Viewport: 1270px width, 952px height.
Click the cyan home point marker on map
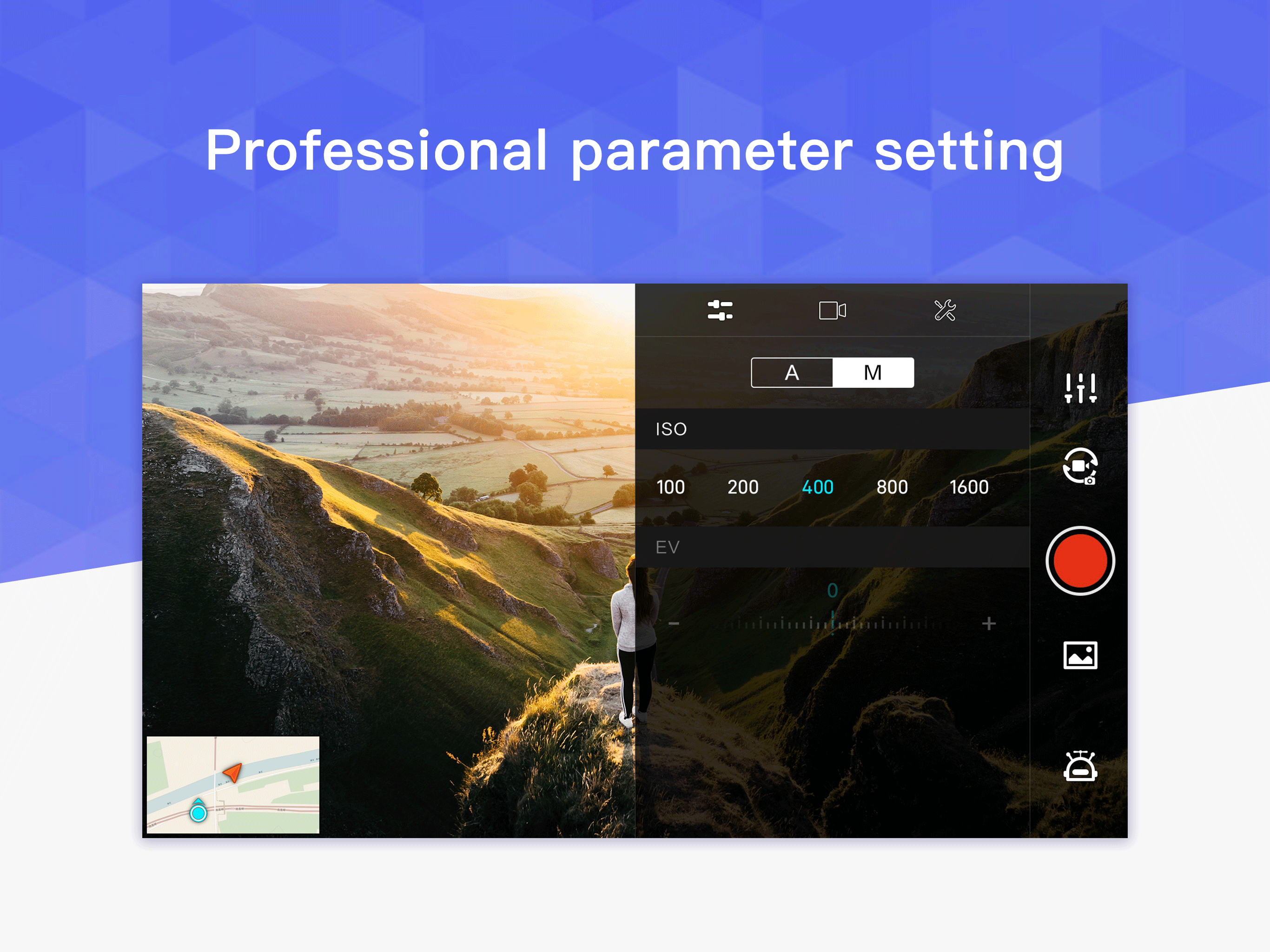pyautogui.click(x=198, y=811)
